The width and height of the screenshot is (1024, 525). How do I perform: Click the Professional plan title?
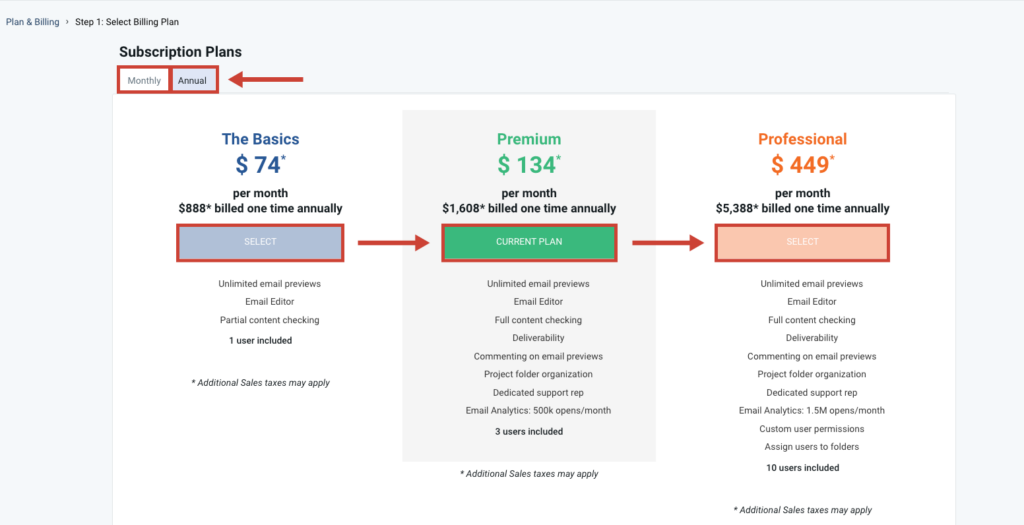pyautogui.click(x=802, y=139)
